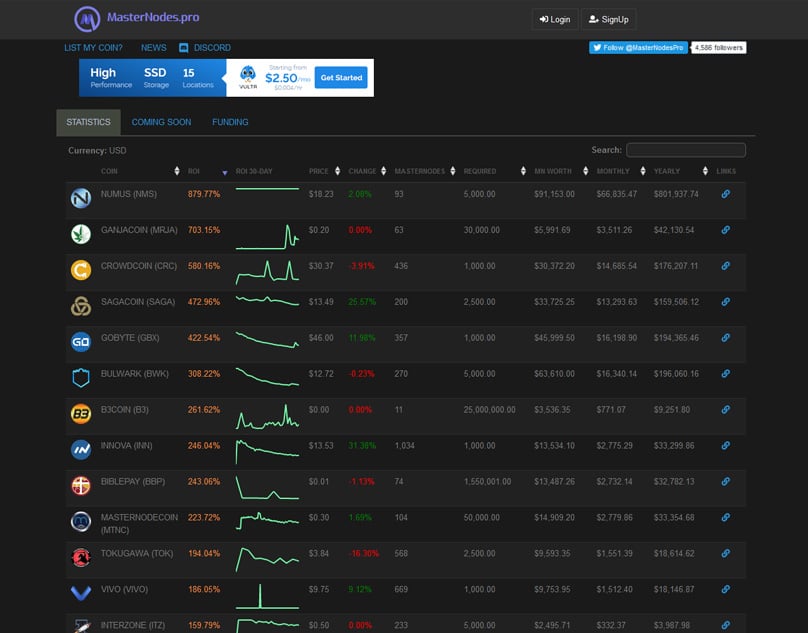Sort table by Price column header
The width and height of the screenshot is (808, 633).
coord(319,171)
